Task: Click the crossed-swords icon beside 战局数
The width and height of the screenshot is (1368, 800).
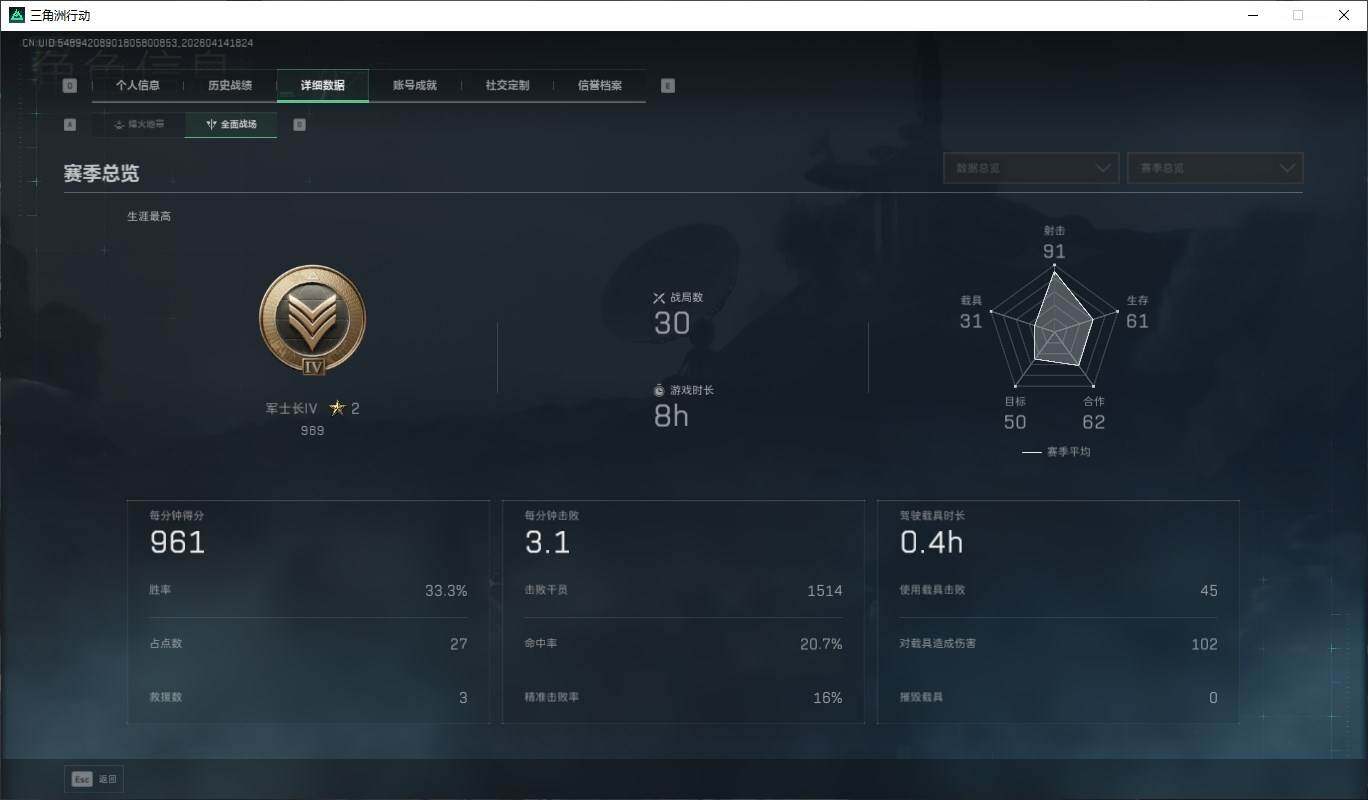Action: tap(659, 297)
